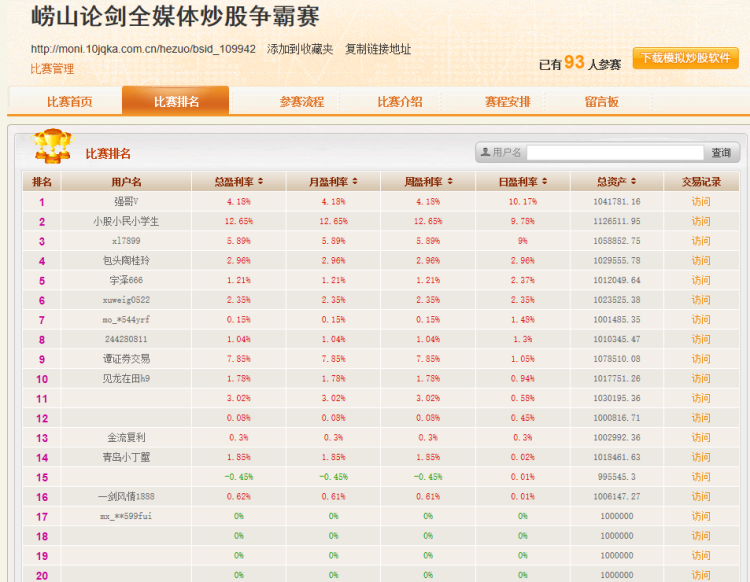Image resolution: width=750 pixels, height=582 pixels.
Task: Focus the 用户名 search input field
Action: tap(615, 153)
